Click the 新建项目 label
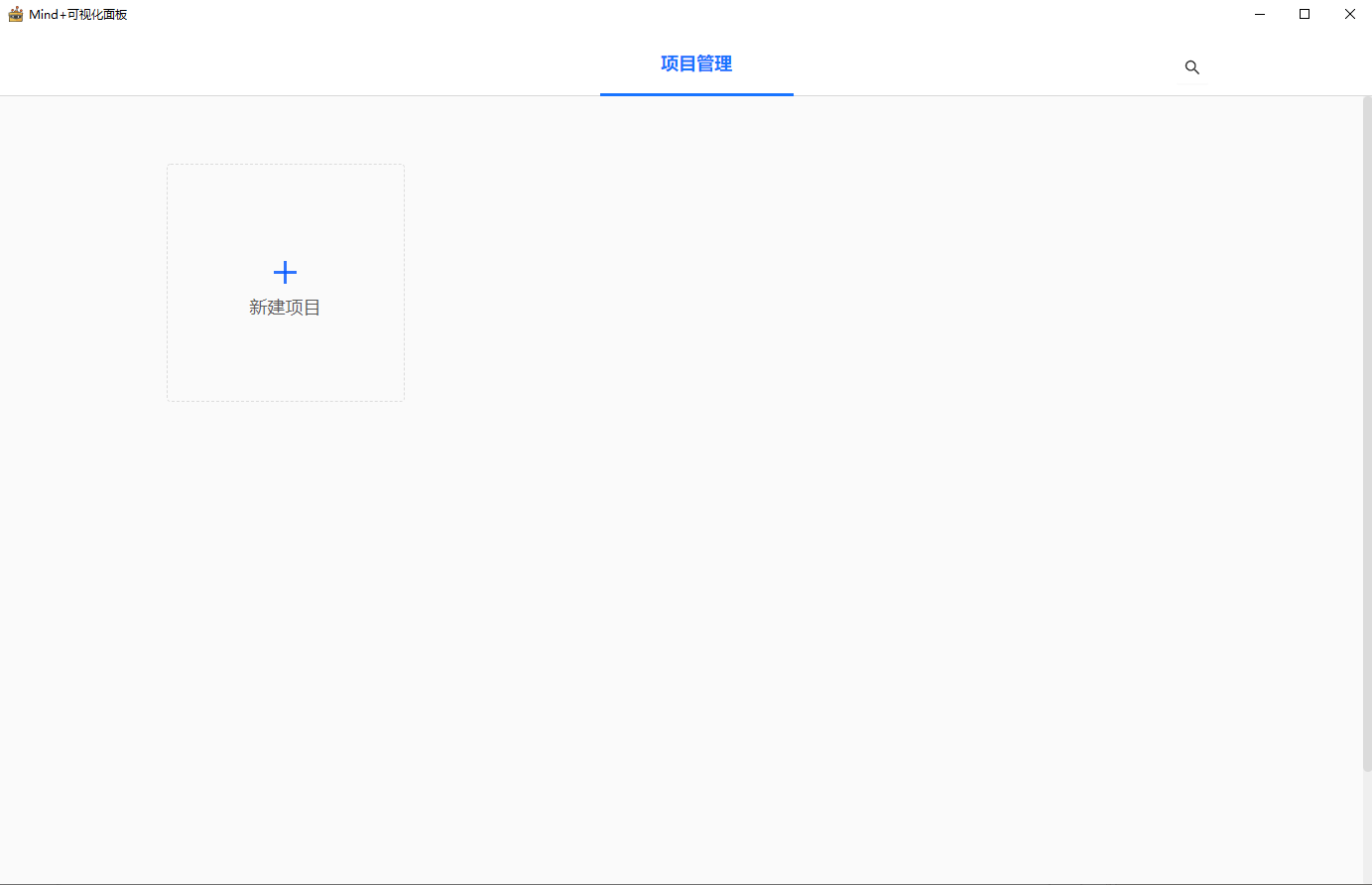This screenshot has height=885, width=1372. (x=285, y=308)
